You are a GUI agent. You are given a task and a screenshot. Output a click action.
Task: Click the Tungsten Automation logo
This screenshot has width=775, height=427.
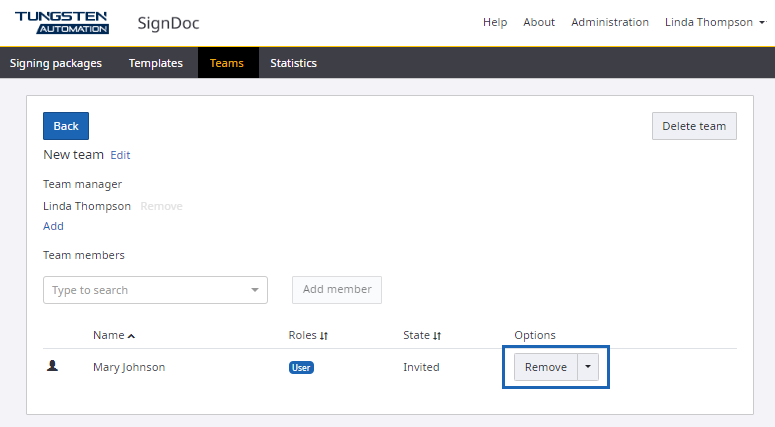(62, 22)
